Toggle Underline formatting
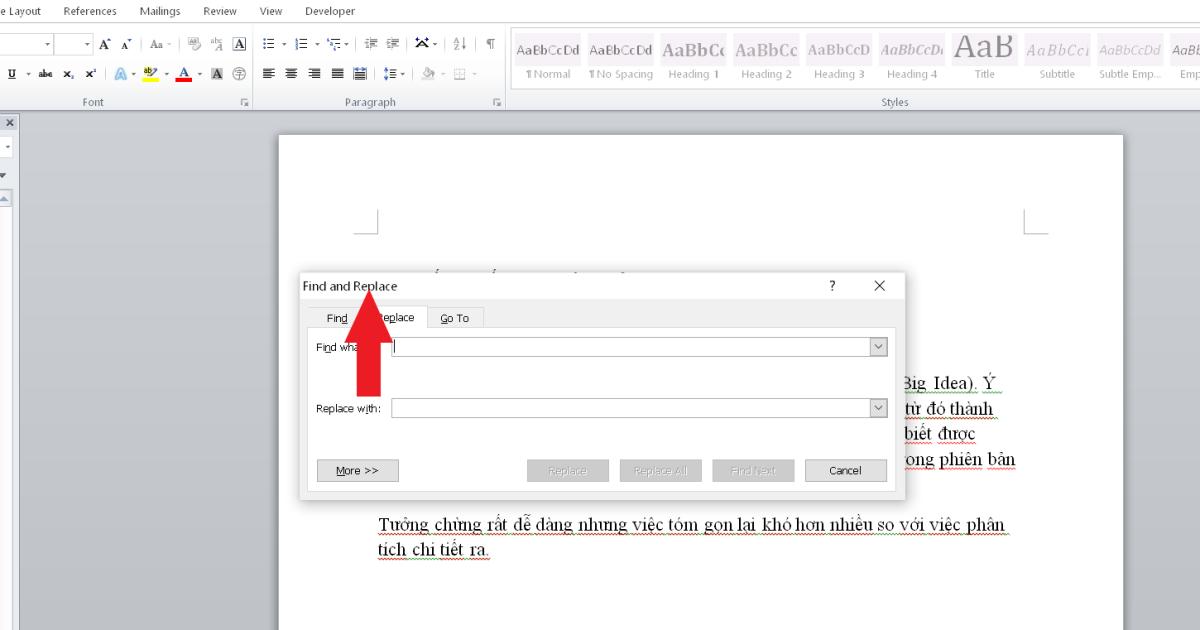 click(12, 74)
